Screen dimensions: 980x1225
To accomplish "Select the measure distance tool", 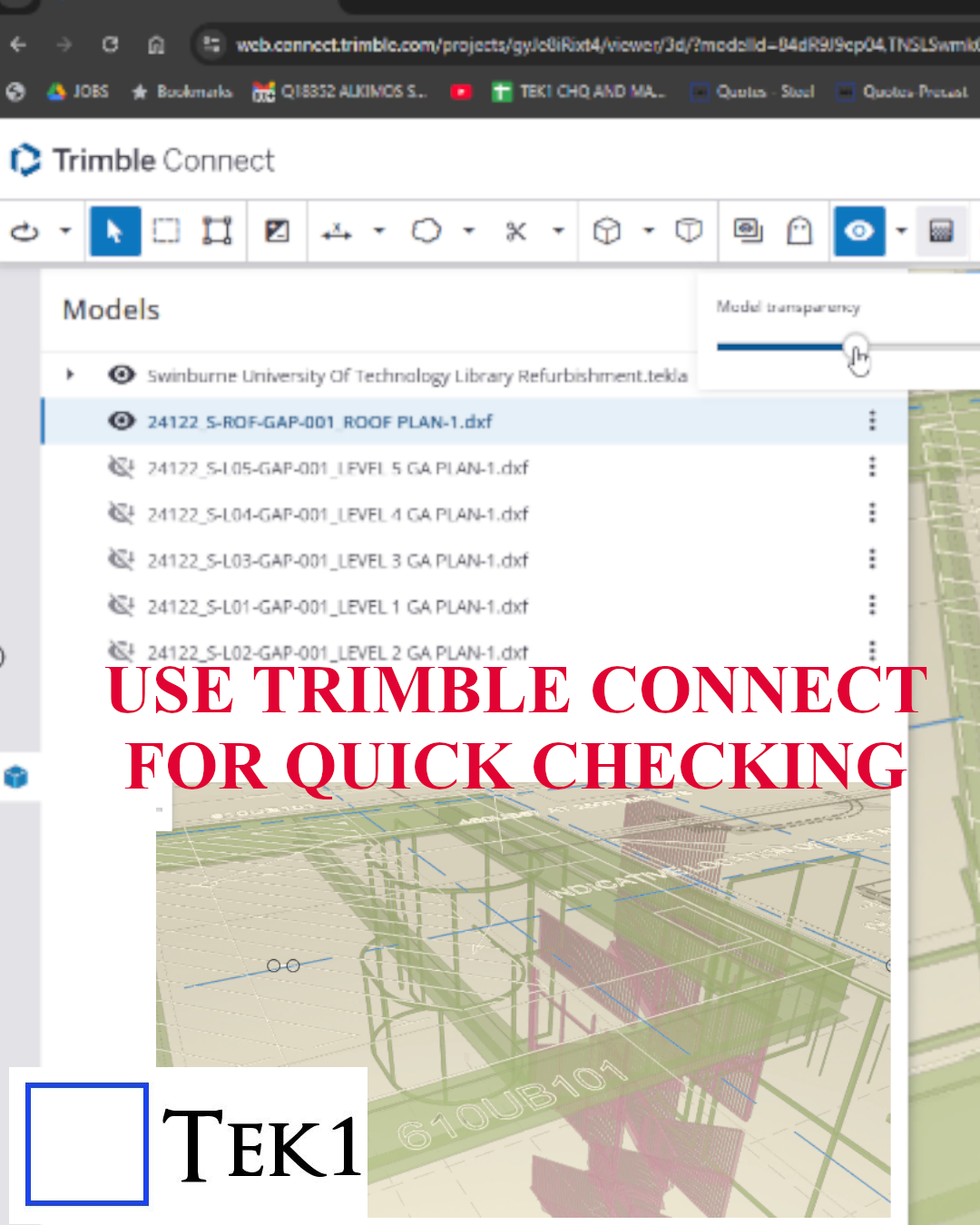I will [337, 231].
